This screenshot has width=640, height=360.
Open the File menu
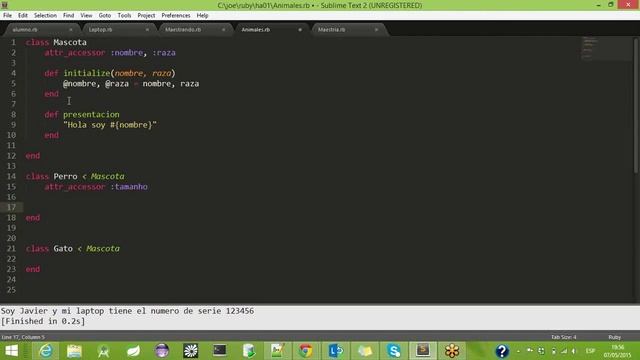(x=7, y=16)
